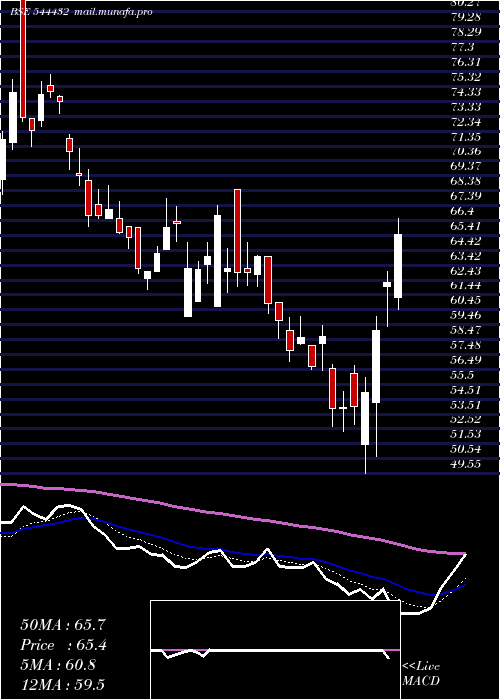Click the 63.42 price axis label
The image size is (500, 700).
(466, 255)
